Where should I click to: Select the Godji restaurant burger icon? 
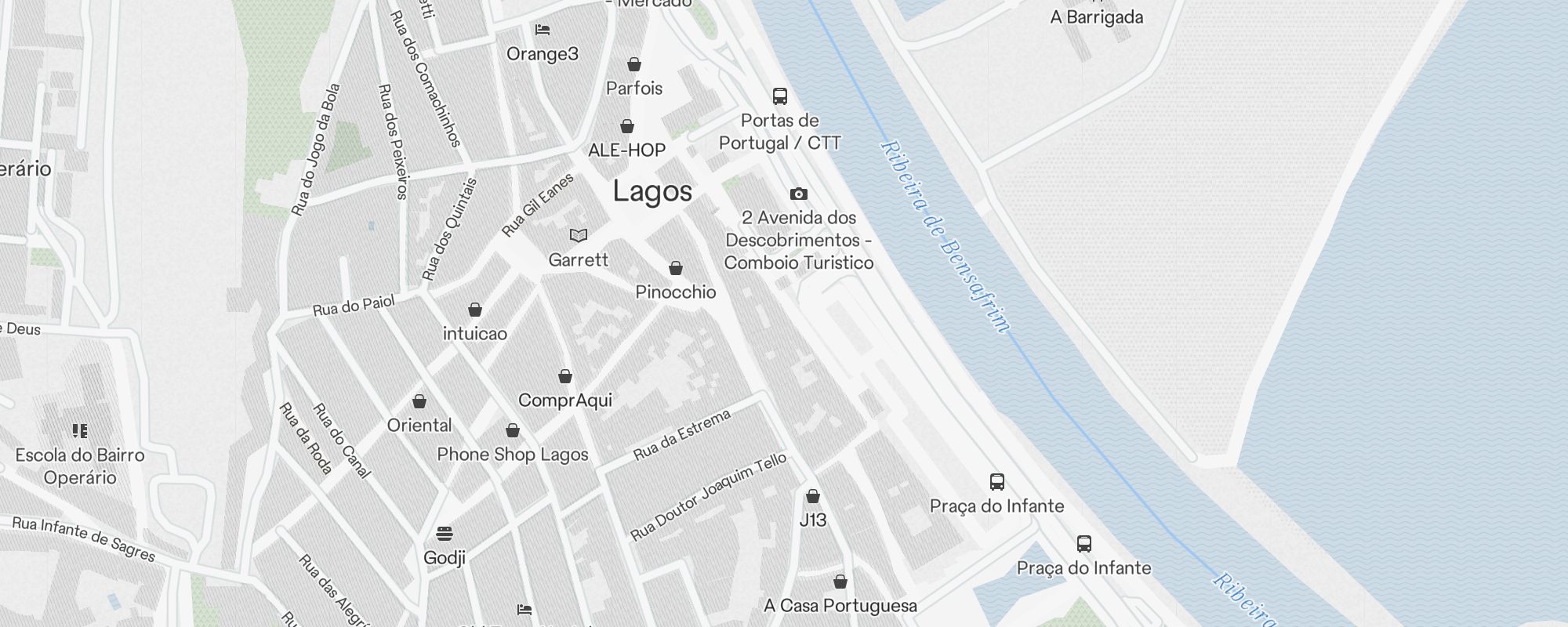[445, 534]
